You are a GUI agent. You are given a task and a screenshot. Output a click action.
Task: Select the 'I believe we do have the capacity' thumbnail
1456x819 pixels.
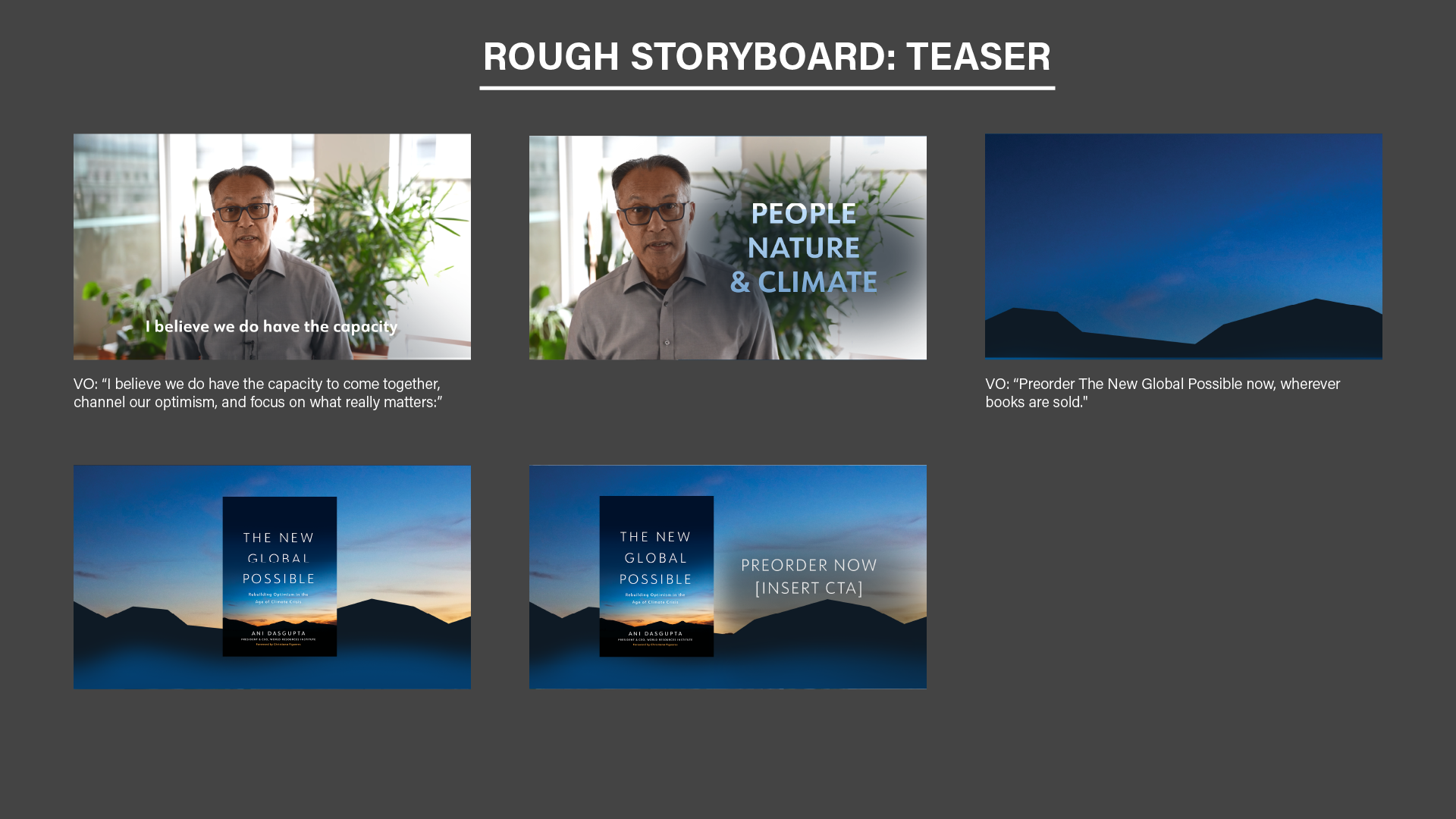click(272, 246)
